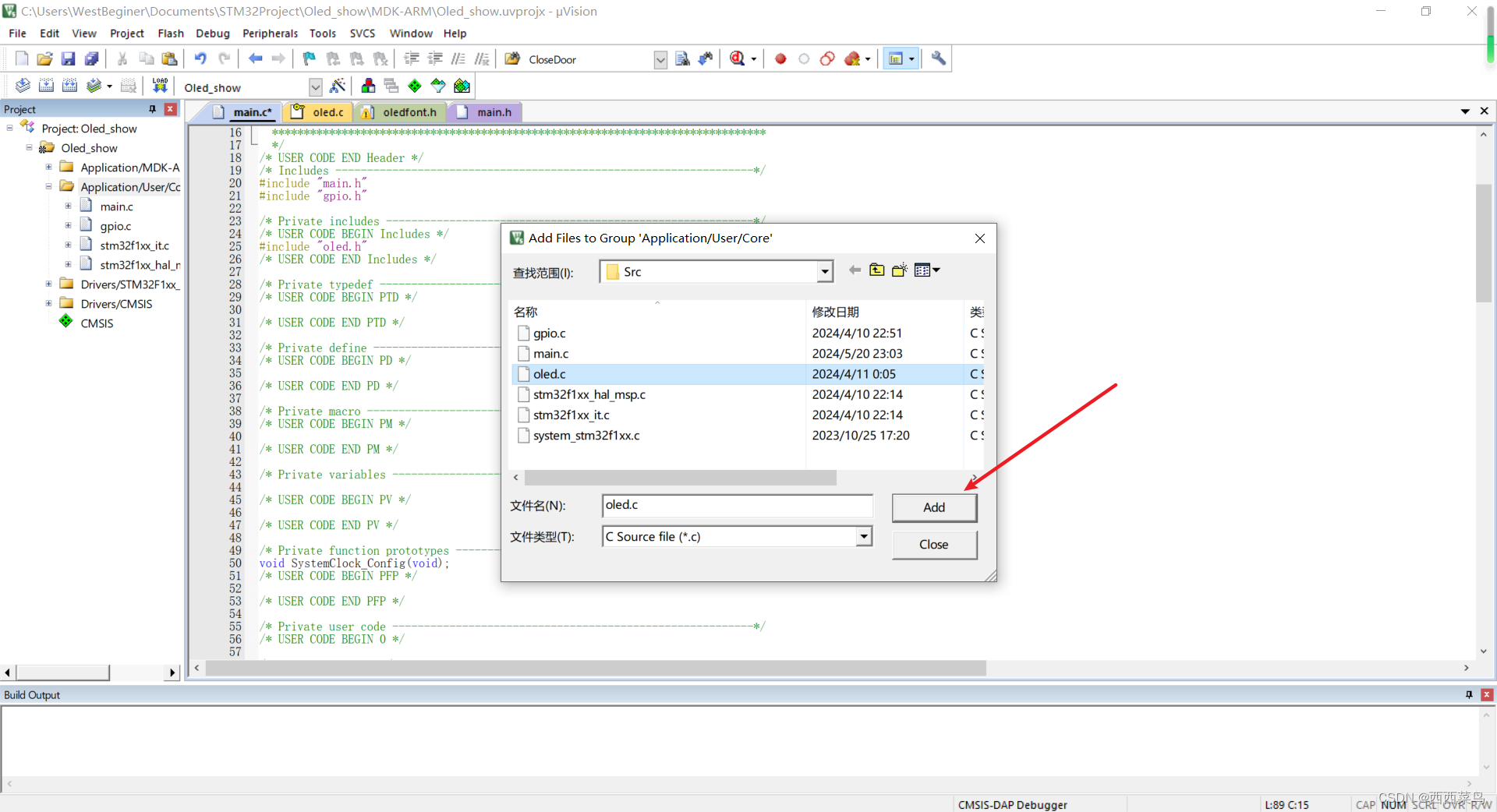
Task: Click the Close button in the dialog
Action: [x=933, y=545]
